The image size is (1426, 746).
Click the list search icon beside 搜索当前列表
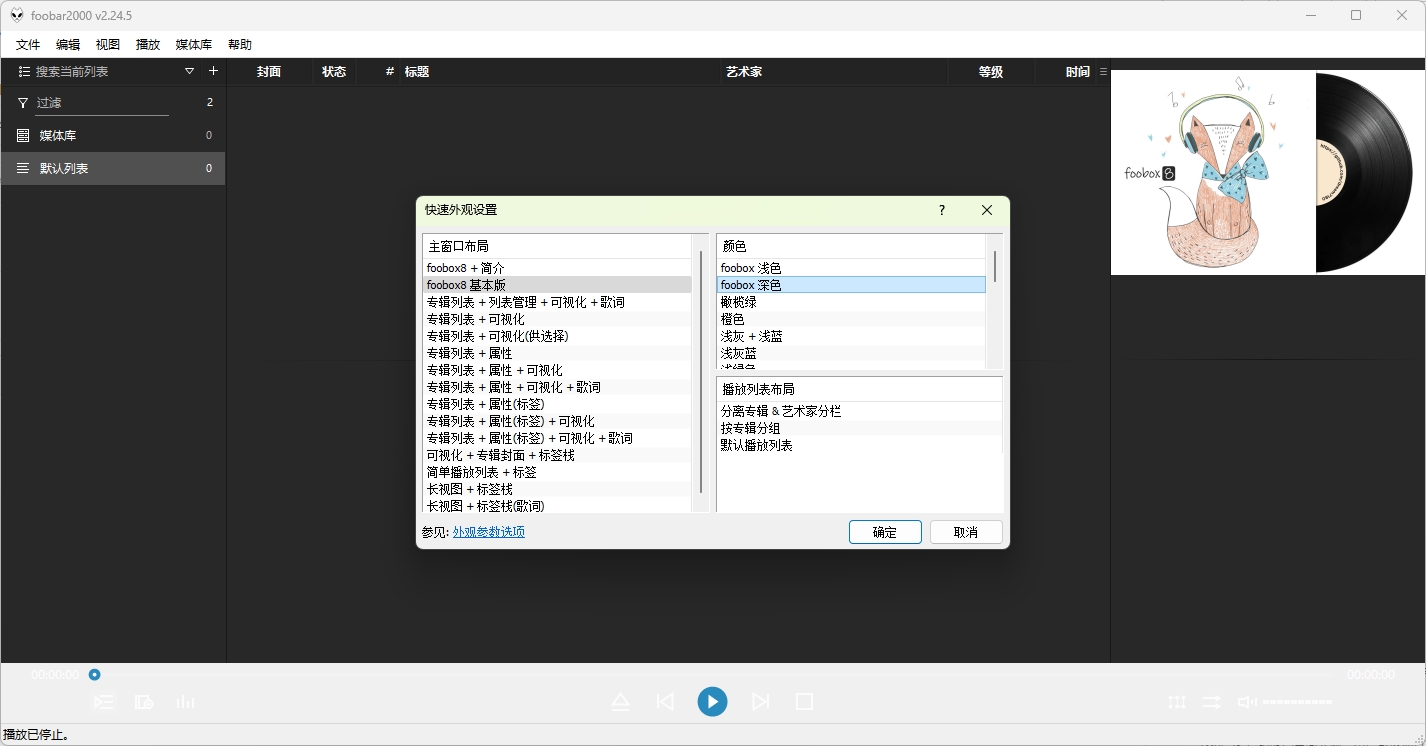(x=24, y=71)
